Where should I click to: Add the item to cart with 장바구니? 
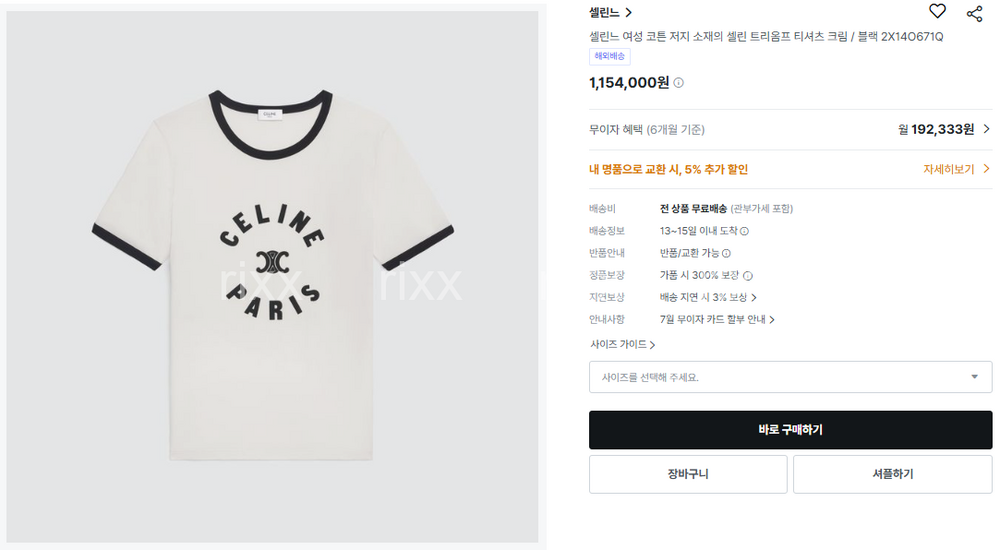[688, 474]
